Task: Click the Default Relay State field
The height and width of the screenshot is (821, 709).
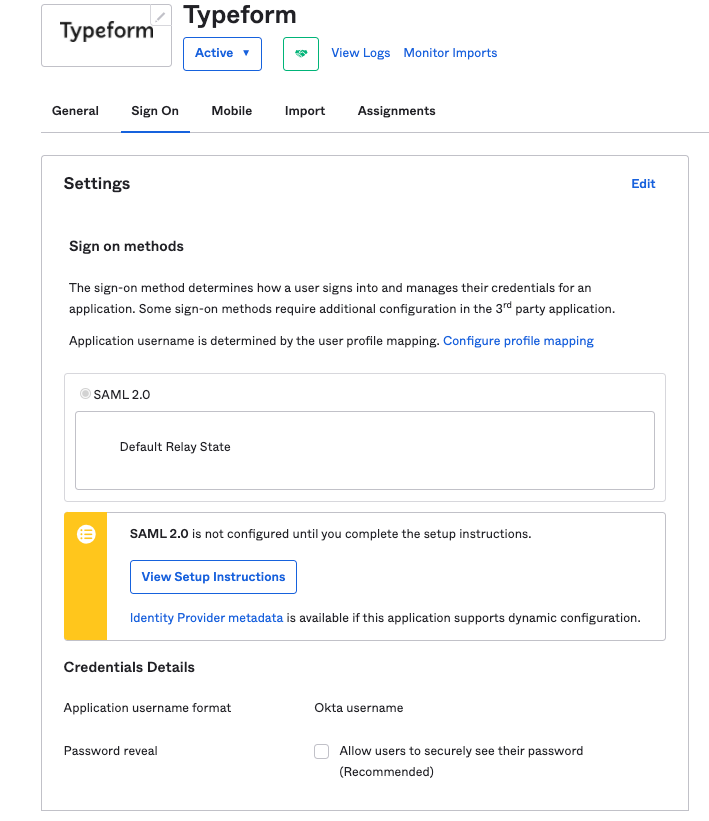Action: [x=364, y=450]
